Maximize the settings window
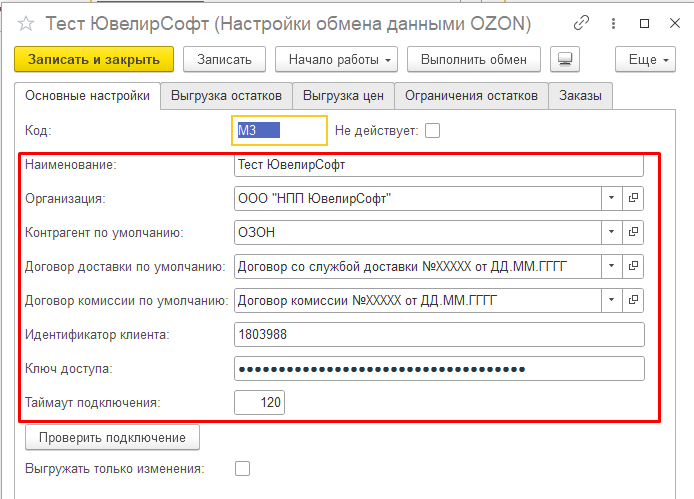This screenshot has width=694, height=499. click(x=644, y=23)
